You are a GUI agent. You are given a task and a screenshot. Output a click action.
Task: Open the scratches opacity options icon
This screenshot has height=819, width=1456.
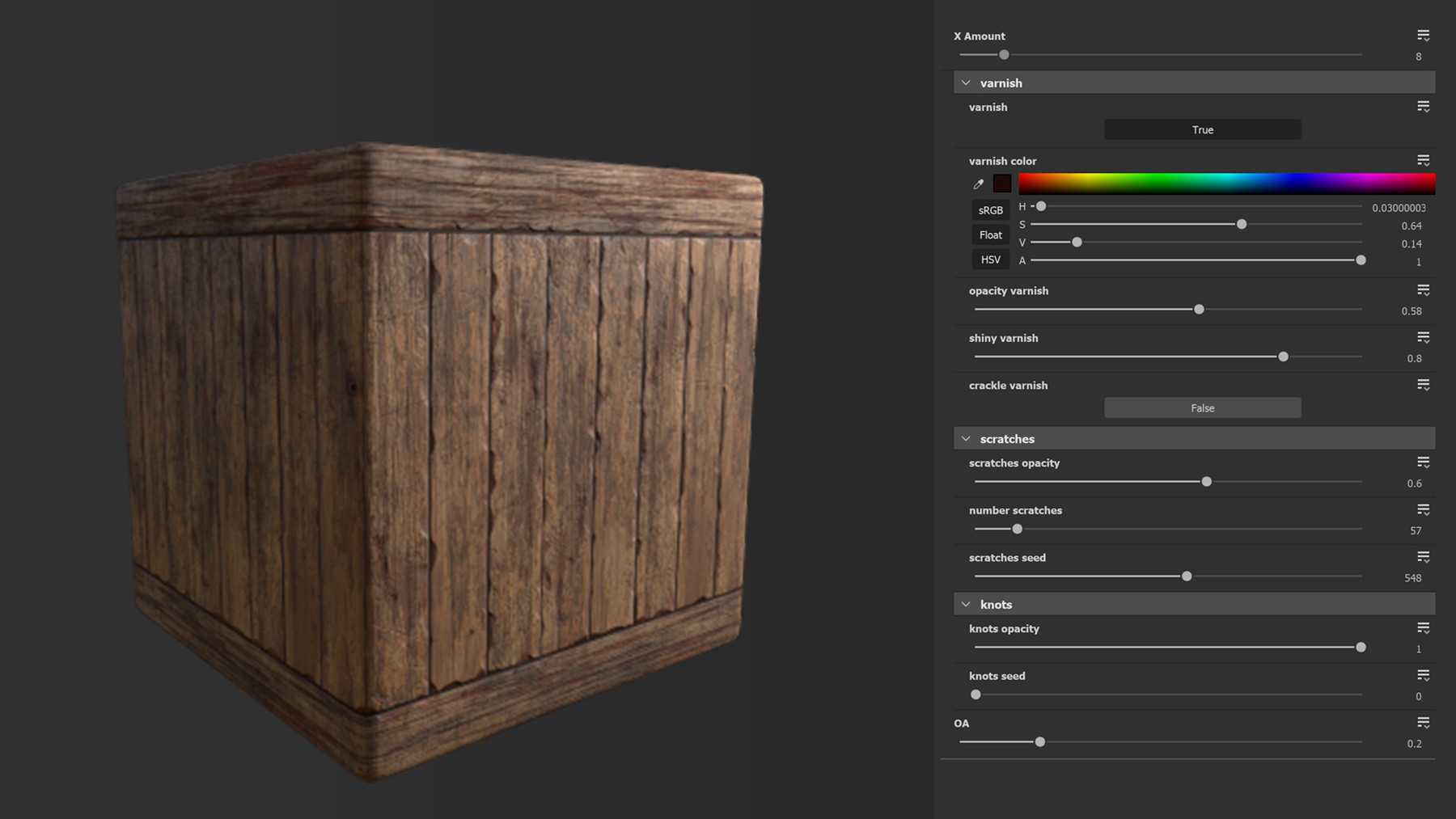pyautogui.click(x=1423, y=462)
